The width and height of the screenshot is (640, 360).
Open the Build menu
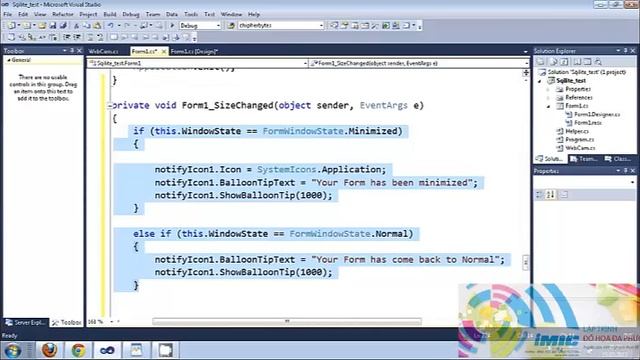110,14
